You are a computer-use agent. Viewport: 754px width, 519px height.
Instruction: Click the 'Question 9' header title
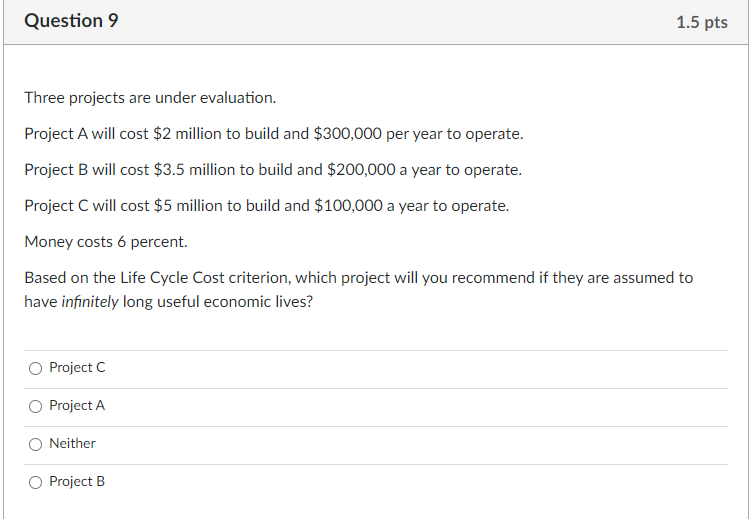(x=71, y=21)
